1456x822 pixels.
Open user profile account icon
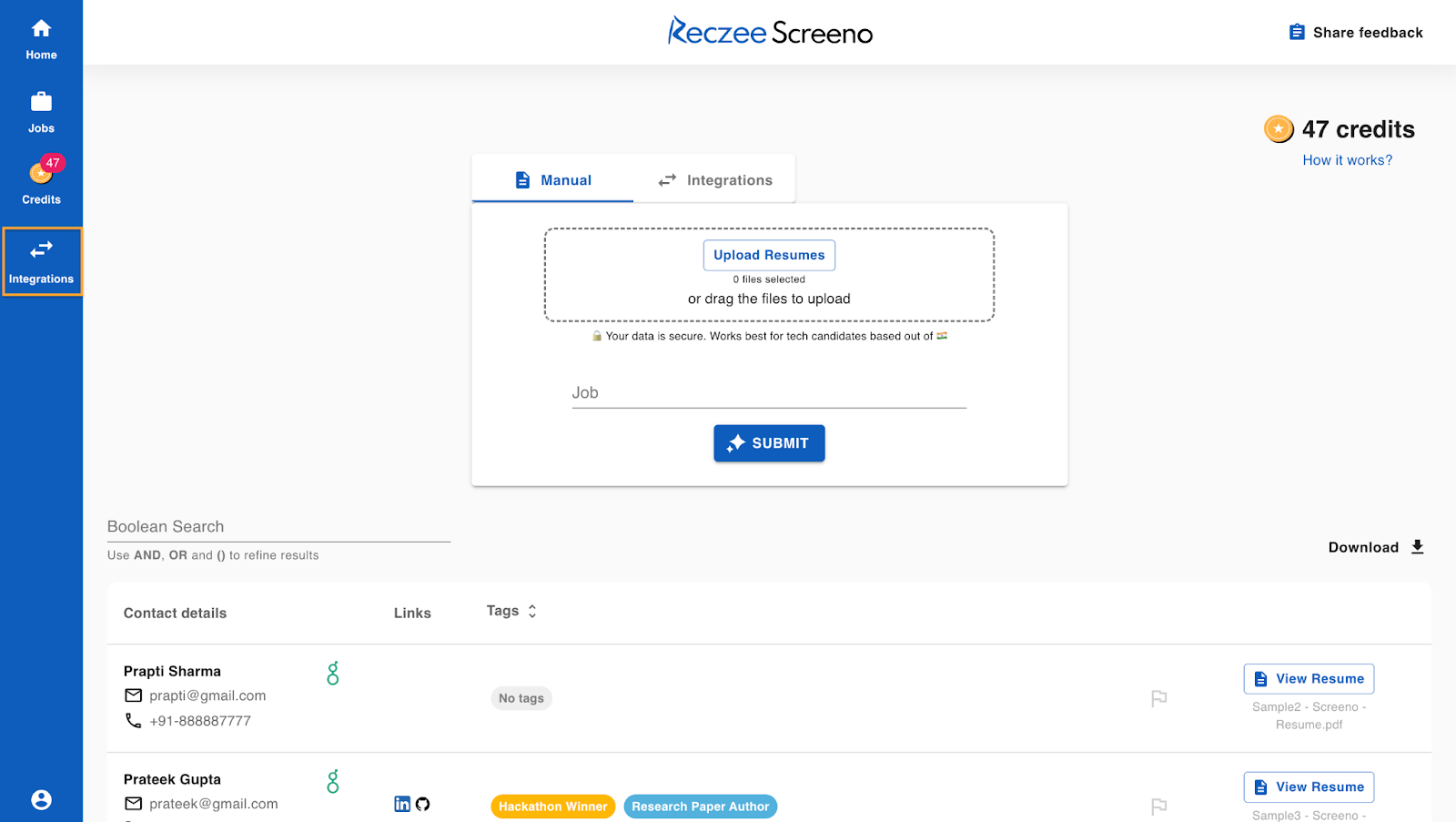point(41,799)
